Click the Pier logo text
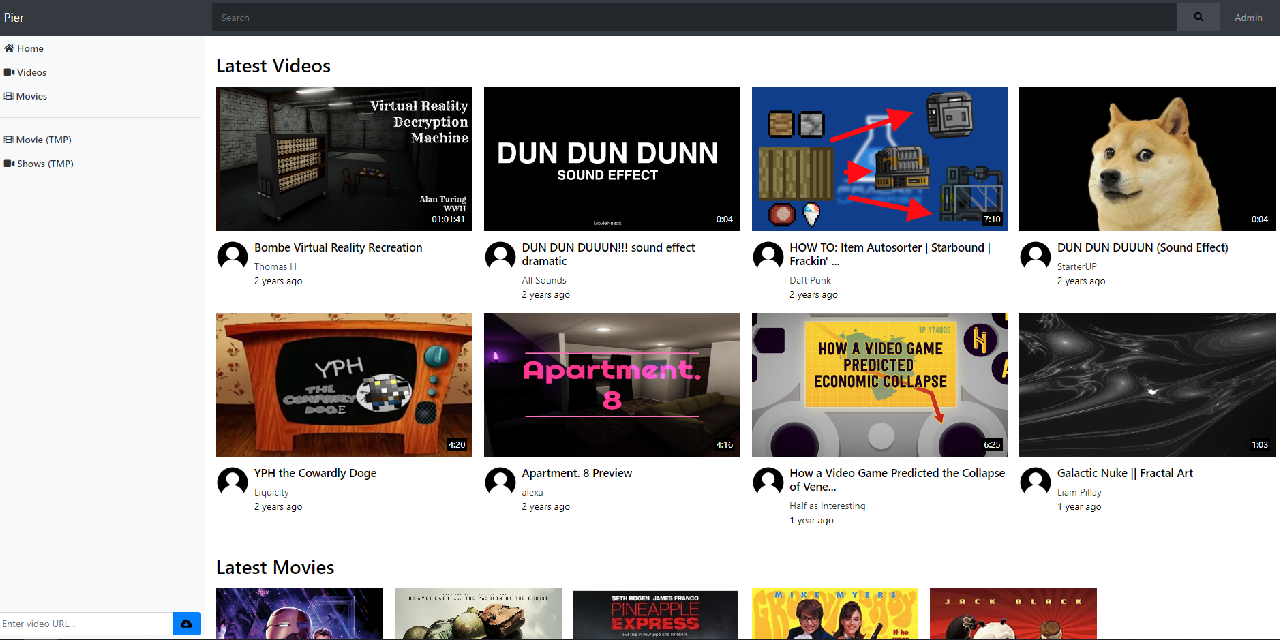 point(13,17)
